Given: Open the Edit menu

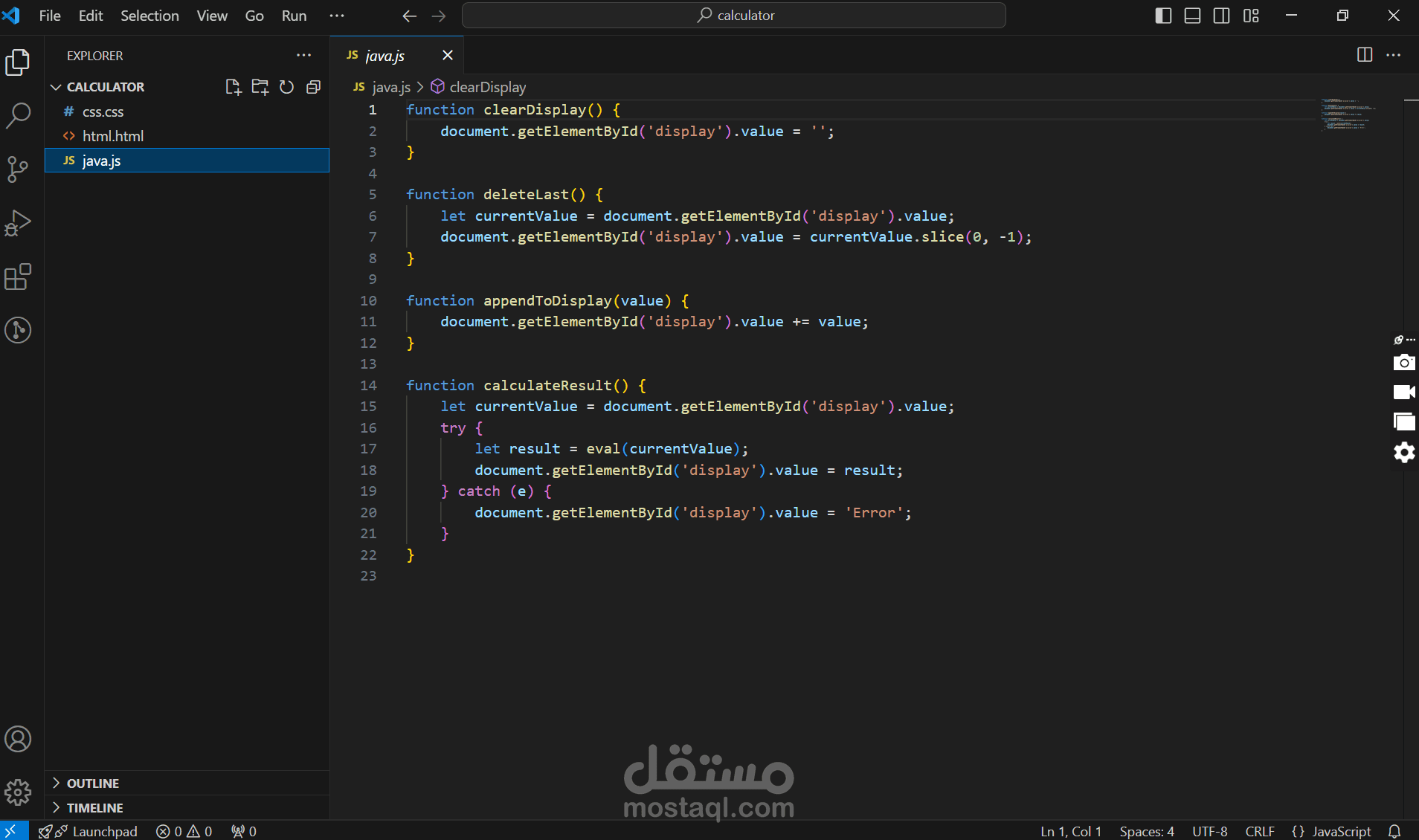Looking at the screenshot, I should coord(91,16).
